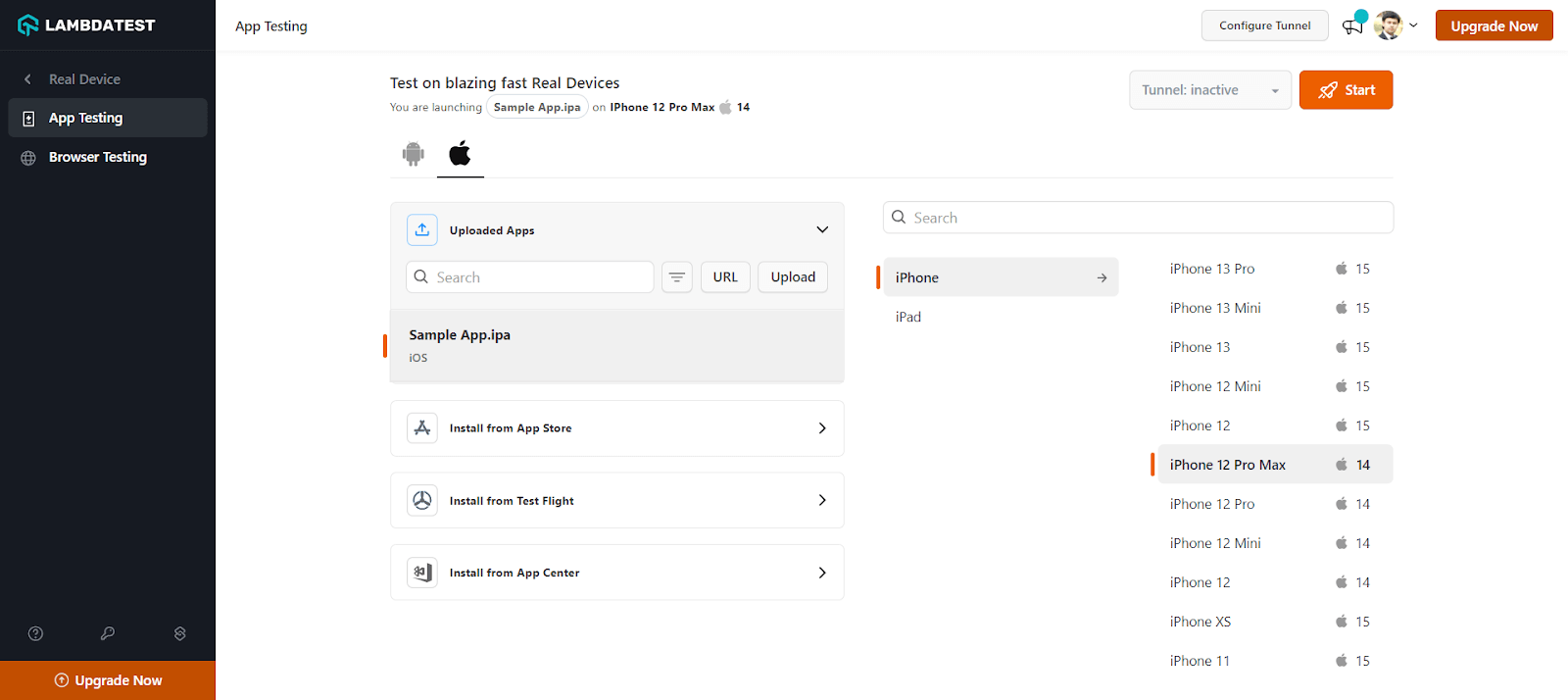
Task: Click the Start button with rocket
Action: 1346,90
